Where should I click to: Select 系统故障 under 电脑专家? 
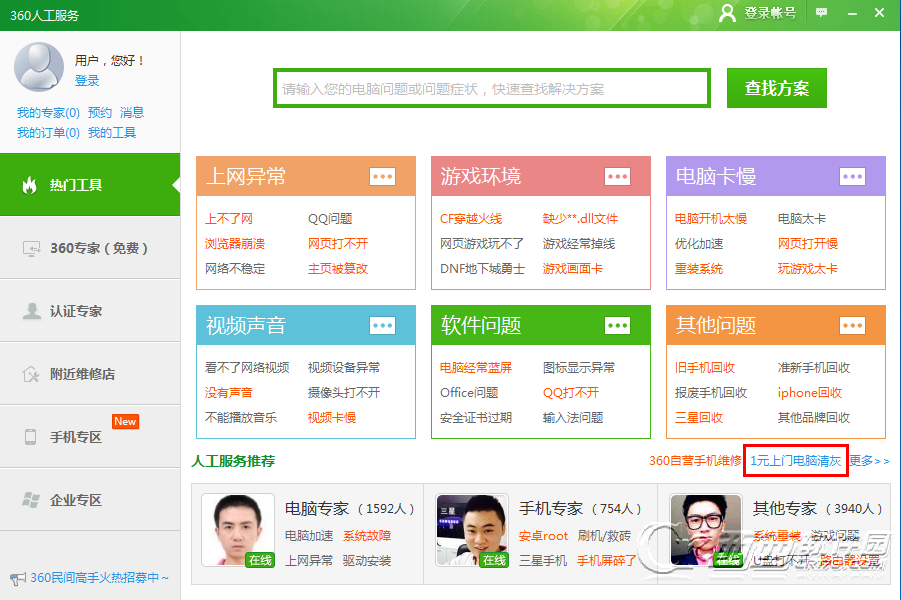[367, 536]
